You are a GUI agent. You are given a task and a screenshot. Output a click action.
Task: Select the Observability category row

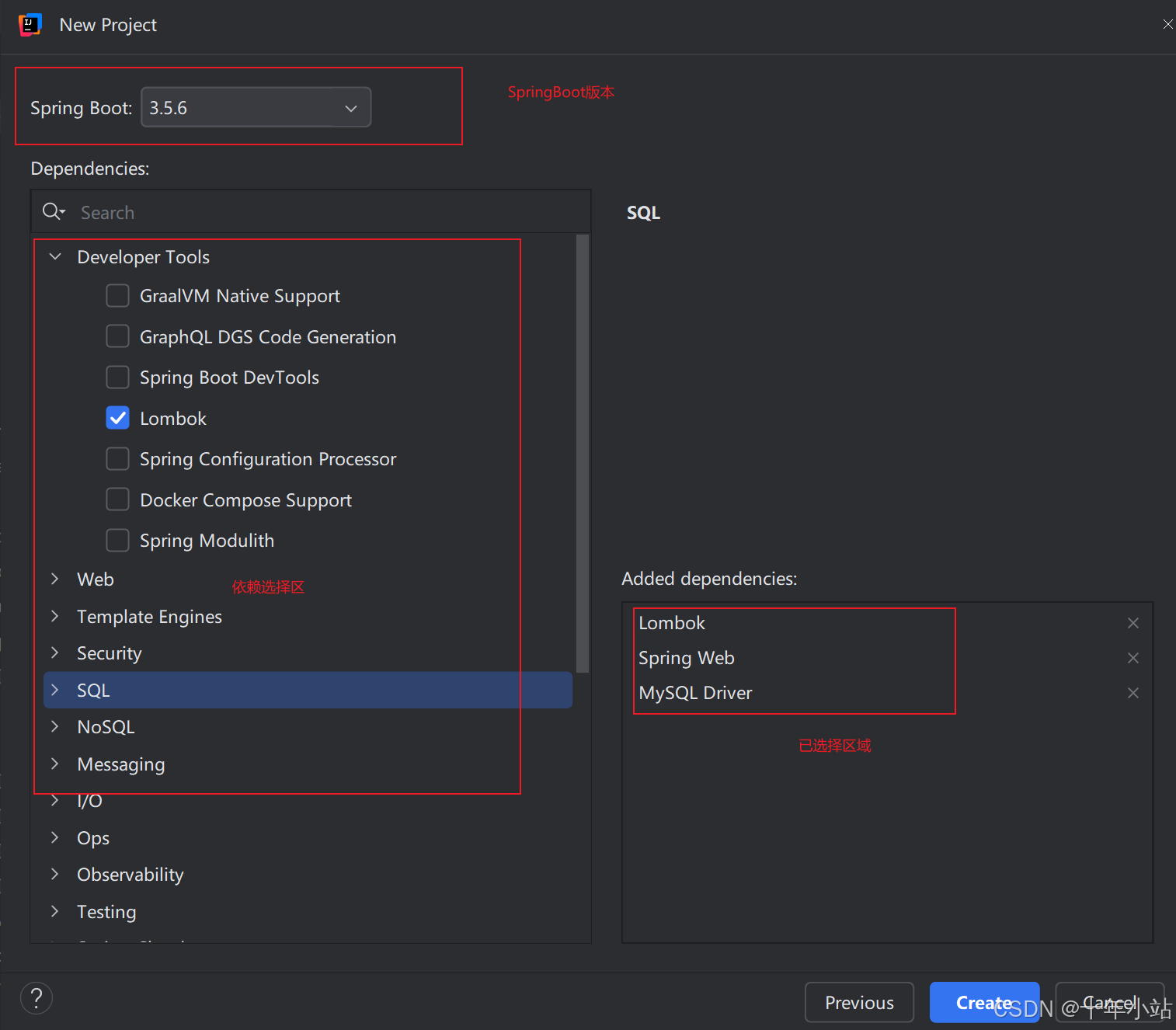308,875
